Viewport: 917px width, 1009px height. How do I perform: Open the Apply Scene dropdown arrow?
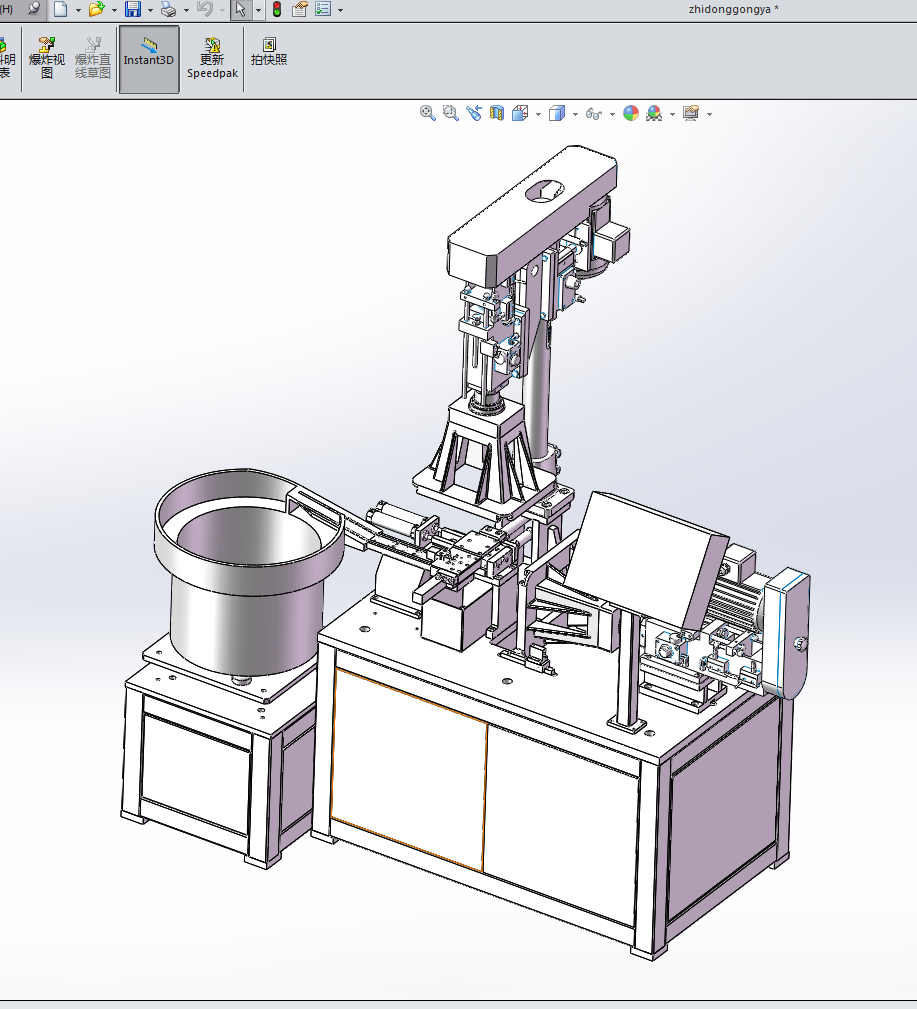[x=672, y=114]
